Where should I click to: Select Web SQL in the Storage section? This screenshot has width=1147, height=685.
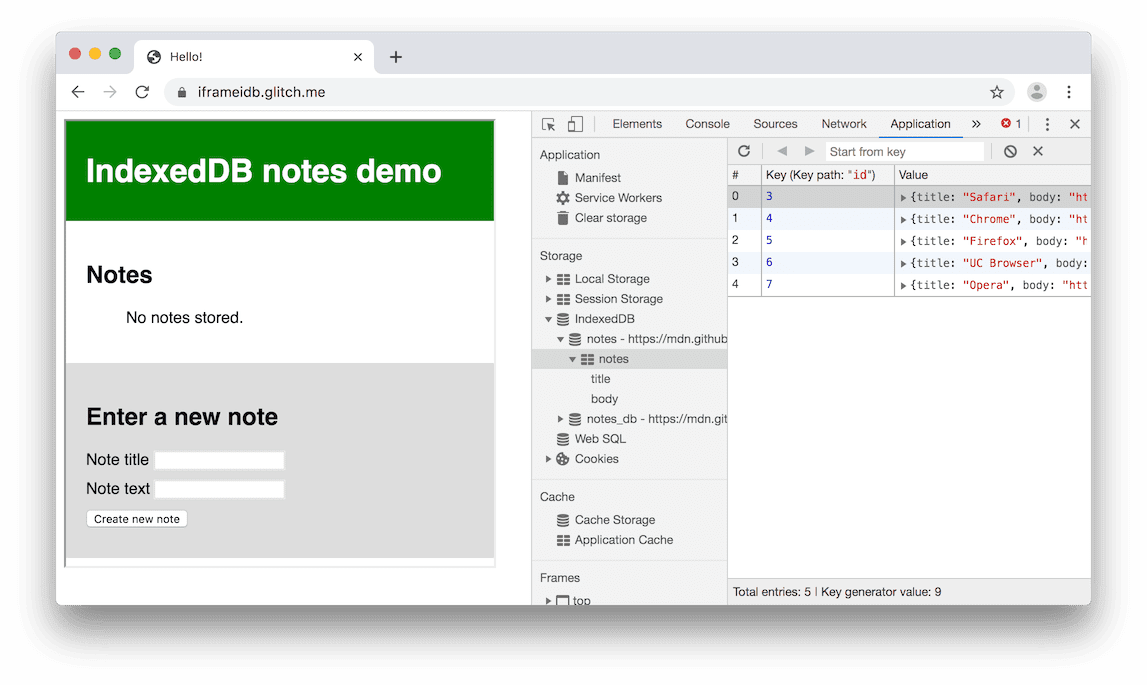point(601,438)
